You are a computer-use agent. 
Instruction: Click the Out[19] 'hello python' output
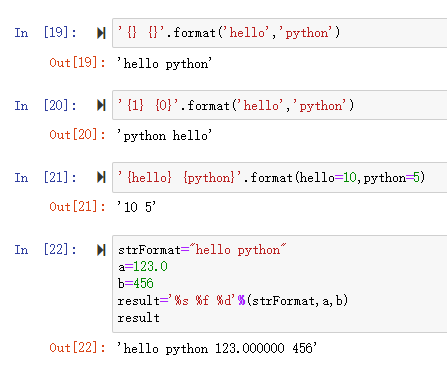164,63
